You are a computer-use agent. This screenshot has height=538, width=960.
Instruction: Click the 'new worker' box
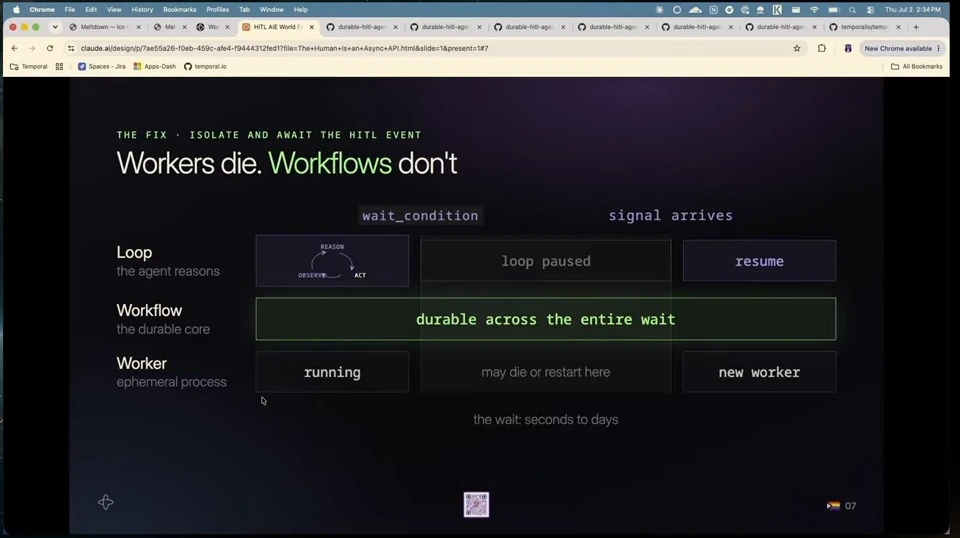759,372
